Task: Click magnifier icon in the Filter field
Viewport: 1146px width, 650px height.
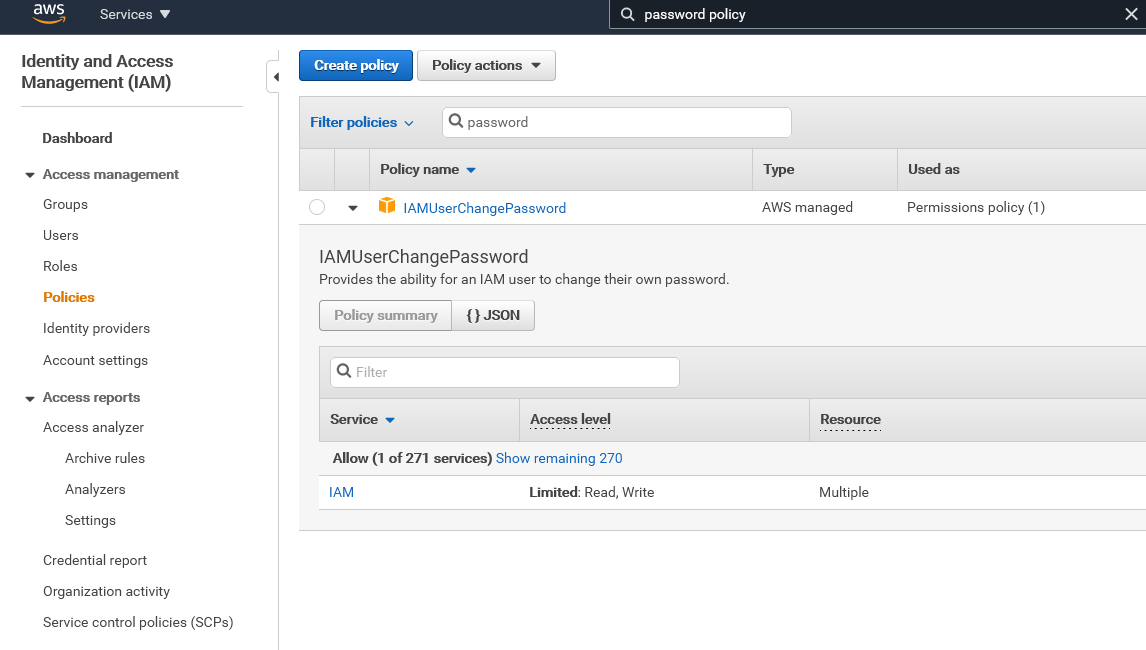Action: [x=344, y=371]
